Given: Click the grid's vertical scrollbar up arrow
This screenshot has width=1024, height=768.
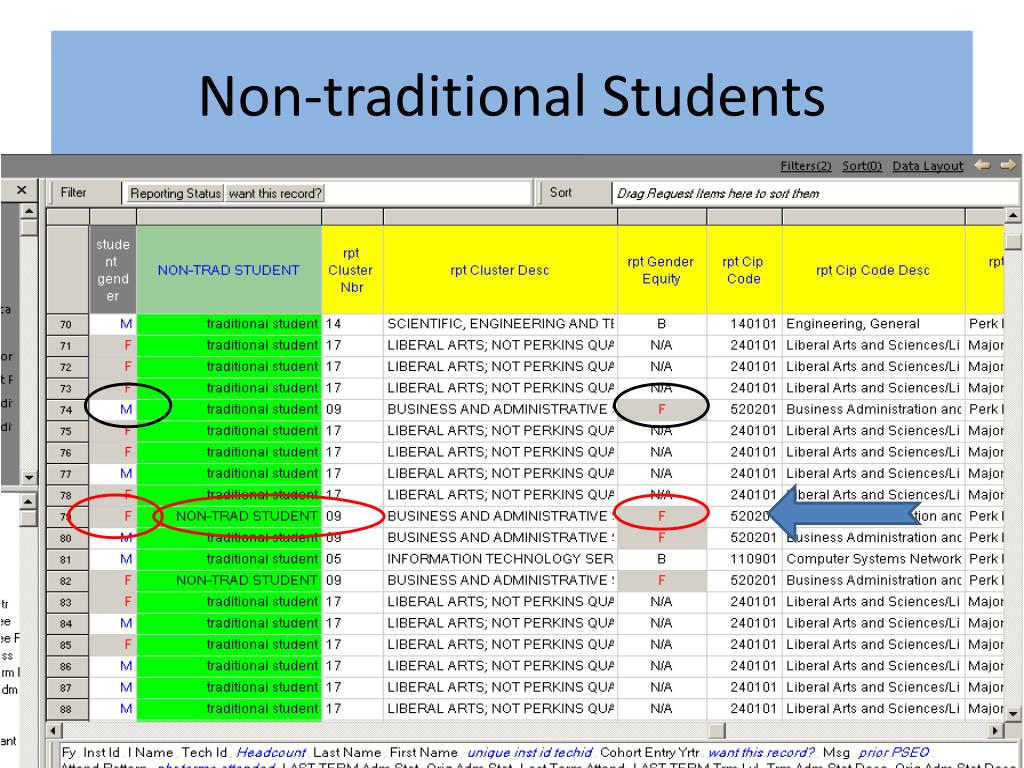Looking at the screenshot, I should tap(1014, 216).
